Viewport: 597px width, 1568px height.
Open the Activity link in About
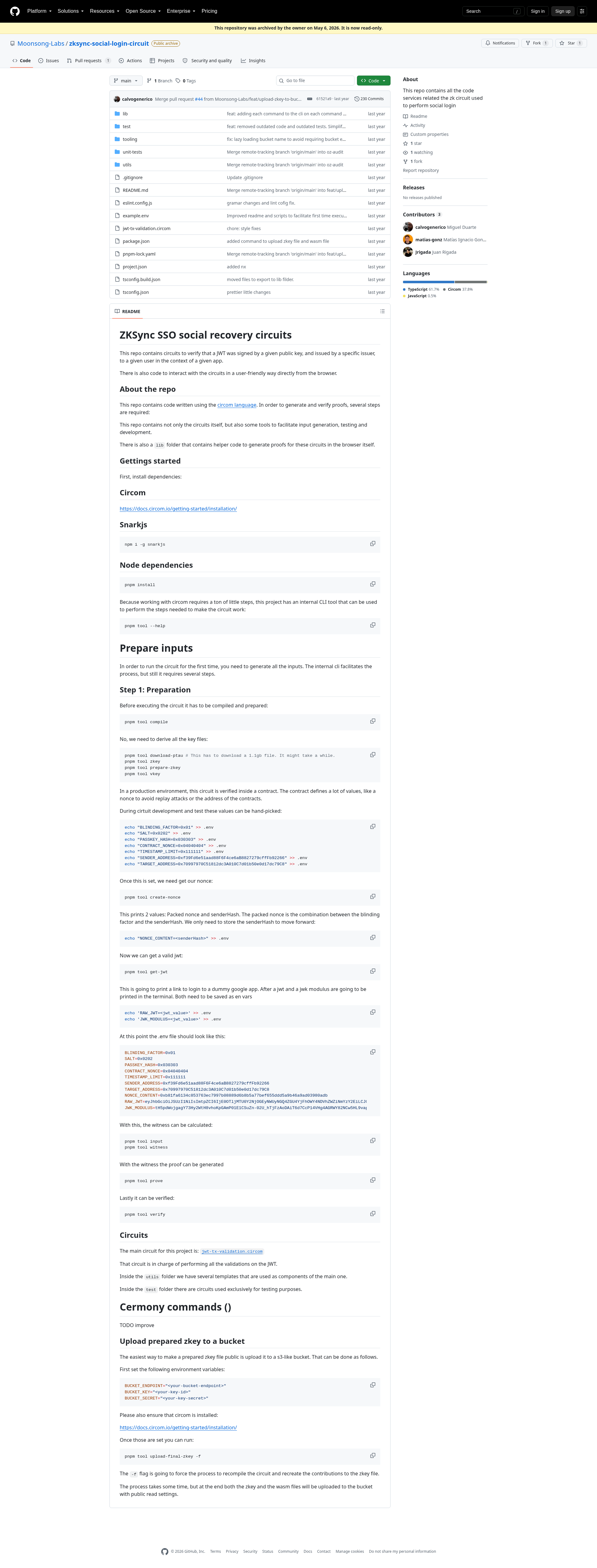coord(418,125)
